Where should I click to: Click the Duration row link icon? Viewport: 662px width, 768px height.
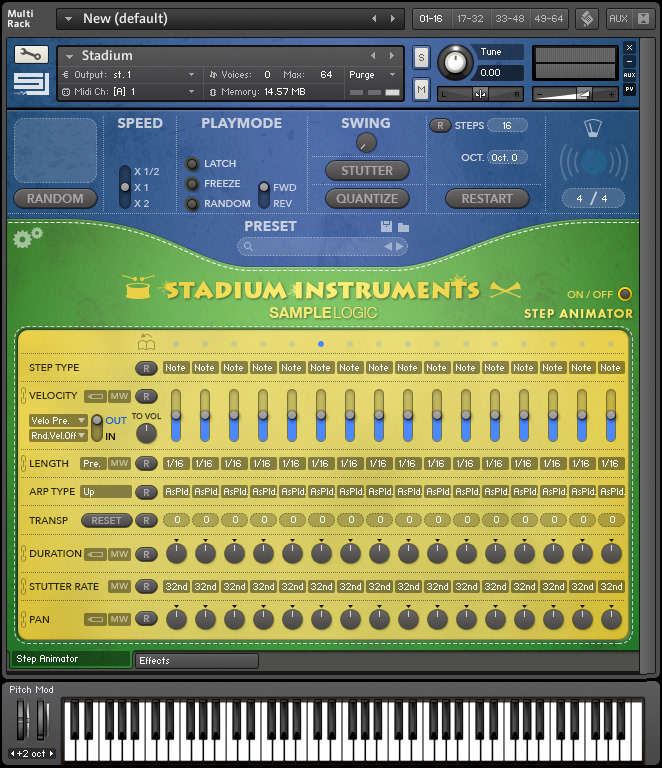pyautogui.click(x=23, y=553)
